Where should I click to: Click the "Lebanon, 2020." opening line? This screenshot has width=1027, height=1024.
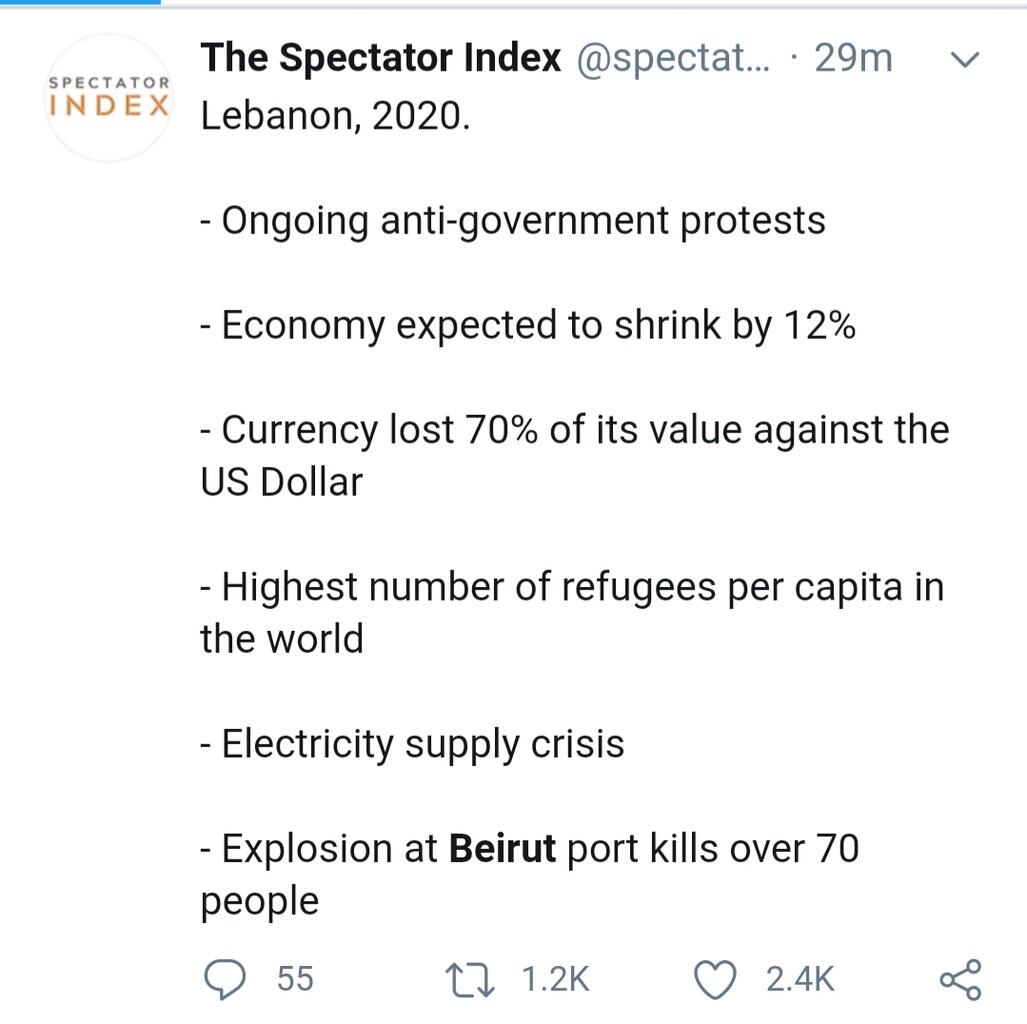point(335,116)
